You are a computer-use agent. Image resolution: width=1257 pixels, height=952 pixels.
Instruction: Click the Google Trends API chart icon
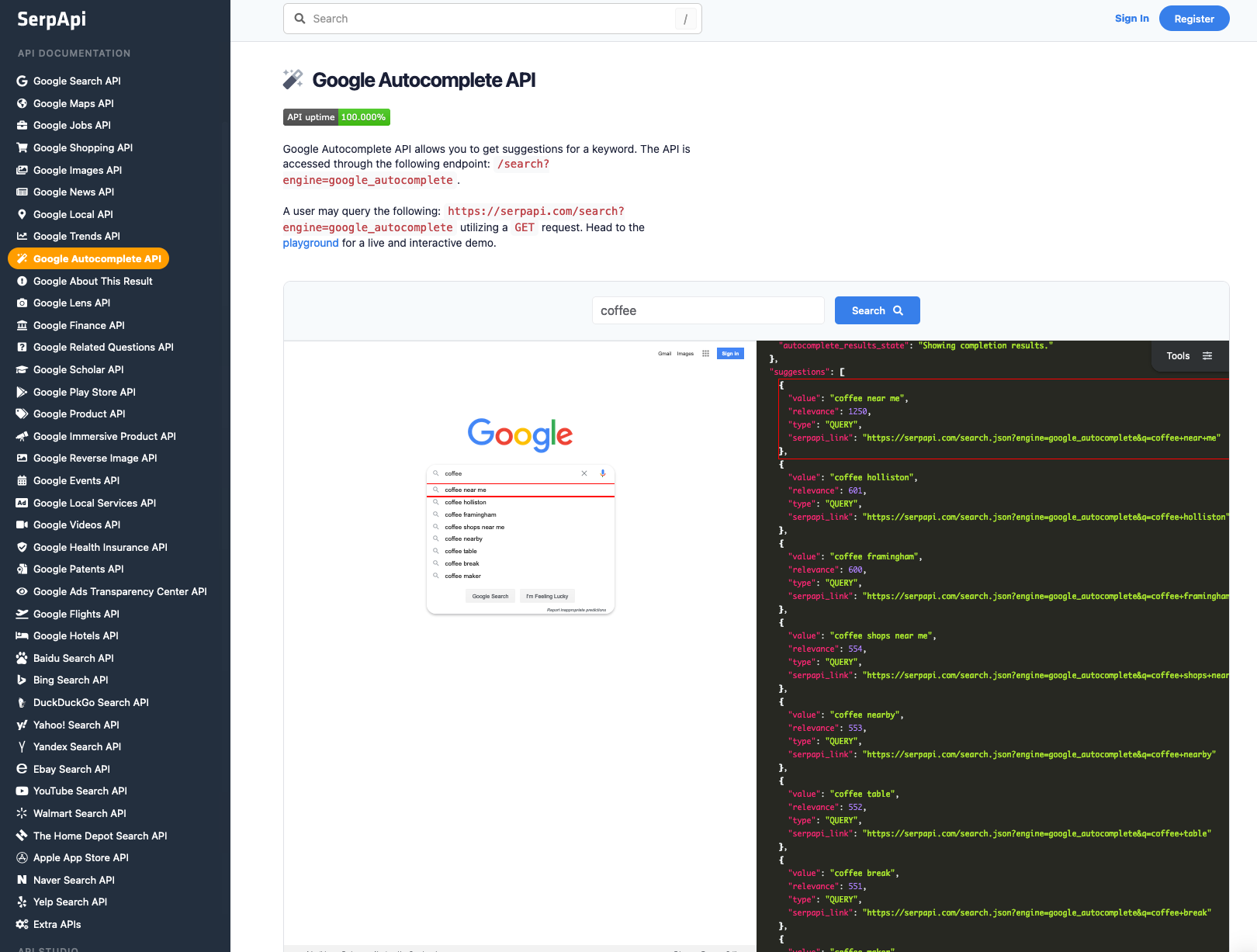coord(22,236)
